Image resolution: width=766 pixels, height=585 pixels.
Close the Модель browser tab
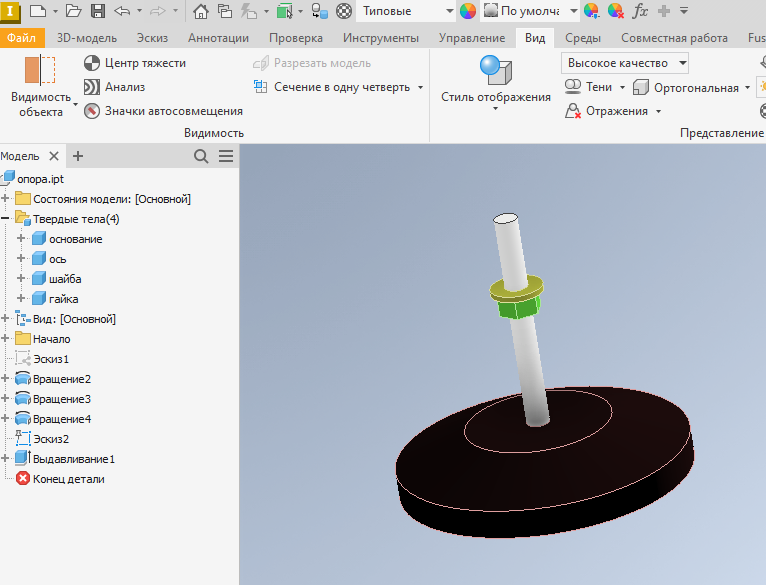54,156
